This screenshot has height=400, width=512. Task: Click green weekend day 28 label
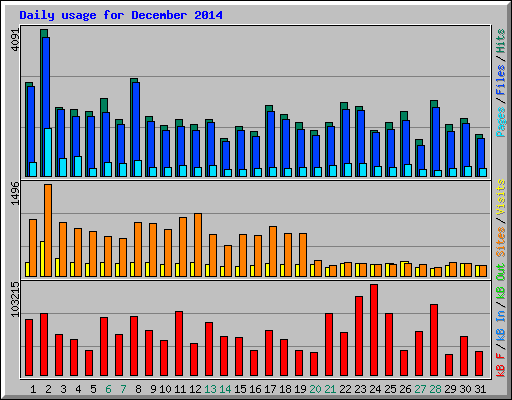pos(435,389)
